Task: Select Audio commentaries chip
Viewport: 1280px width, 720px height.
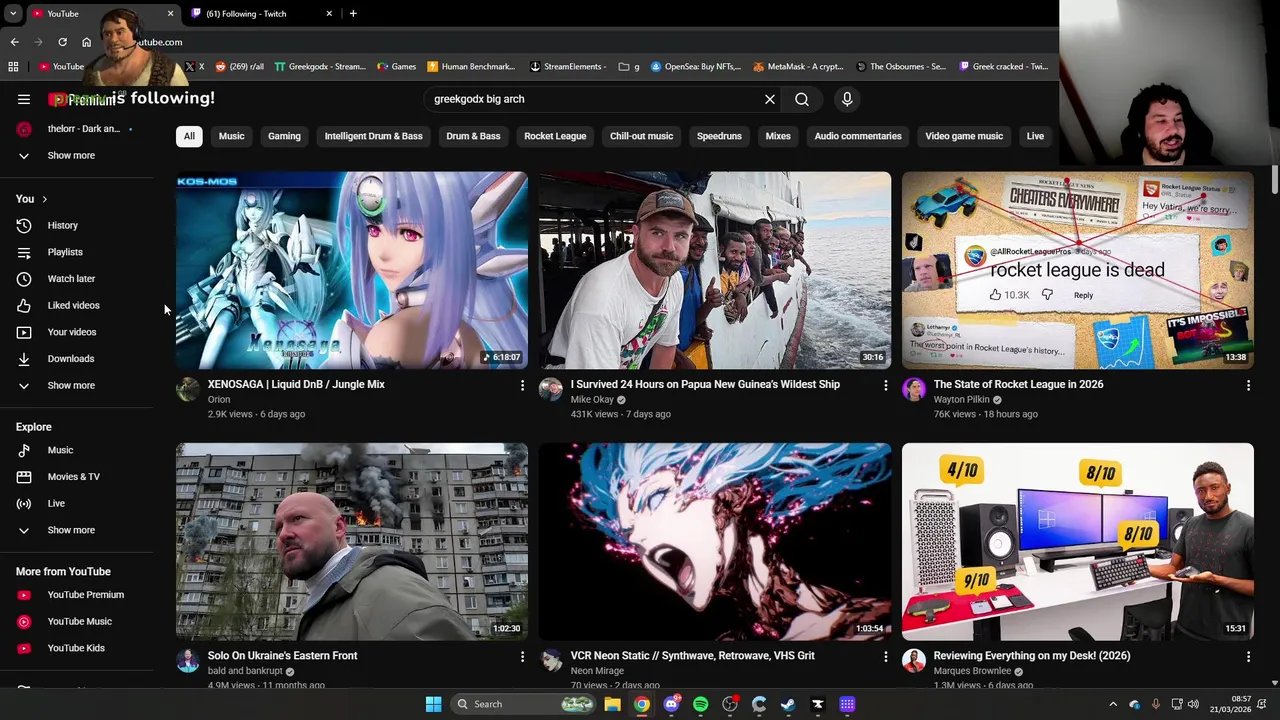Action: (x=858, y=136)
